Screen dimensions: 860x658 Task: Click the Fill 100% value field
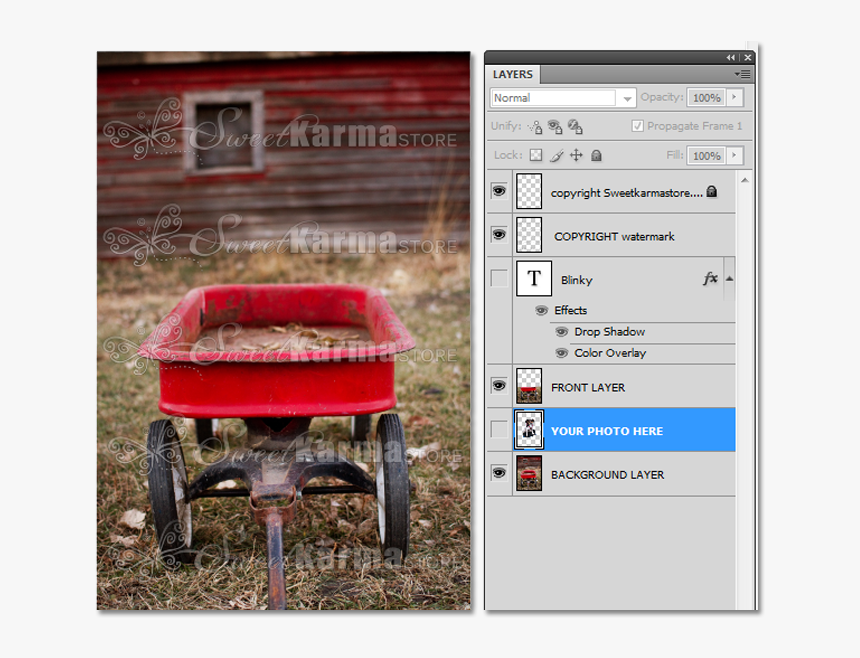point(706,156)
